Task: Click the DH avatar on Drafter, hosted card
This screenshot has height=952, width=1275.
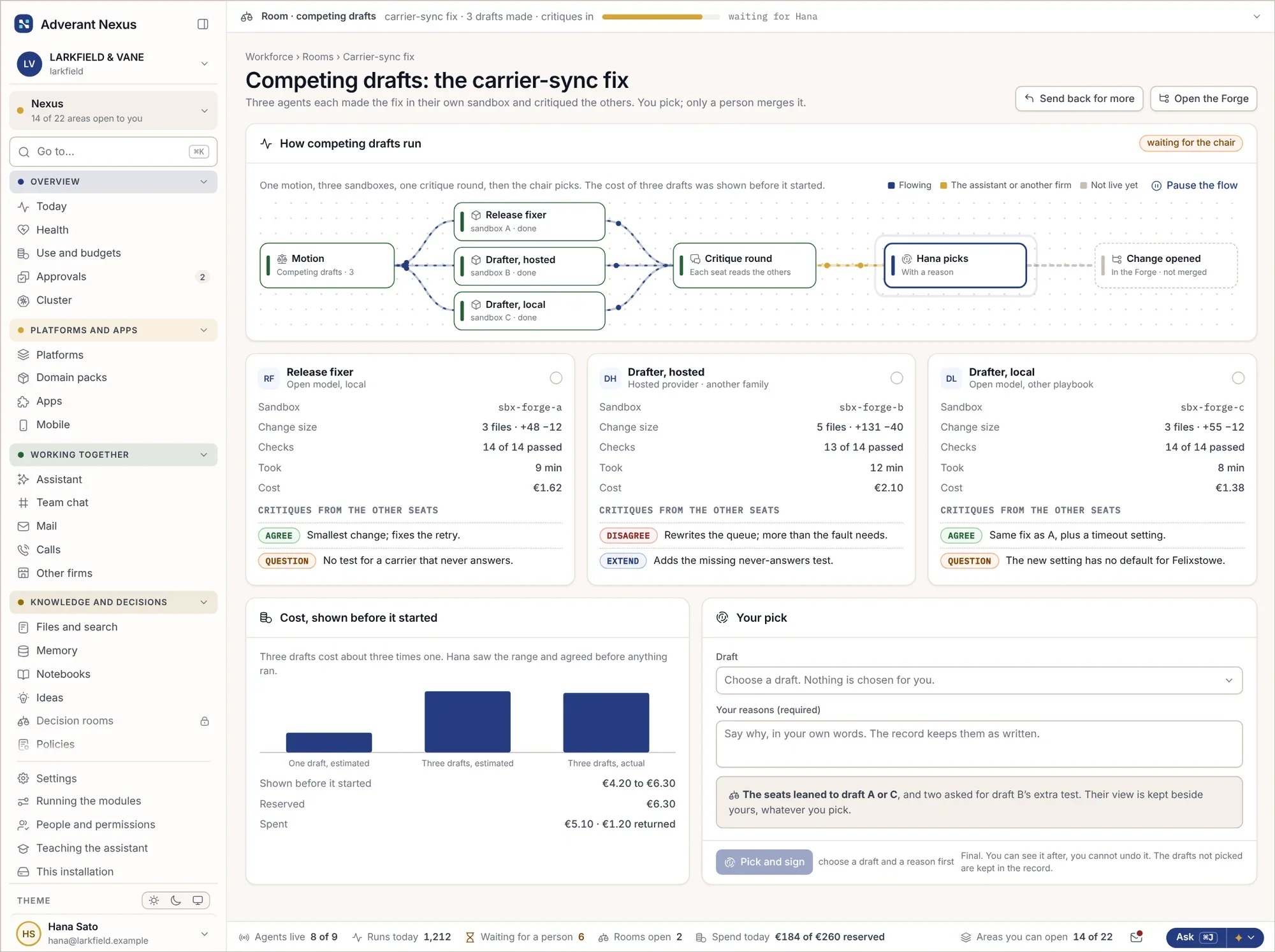Action: point(610,379)
